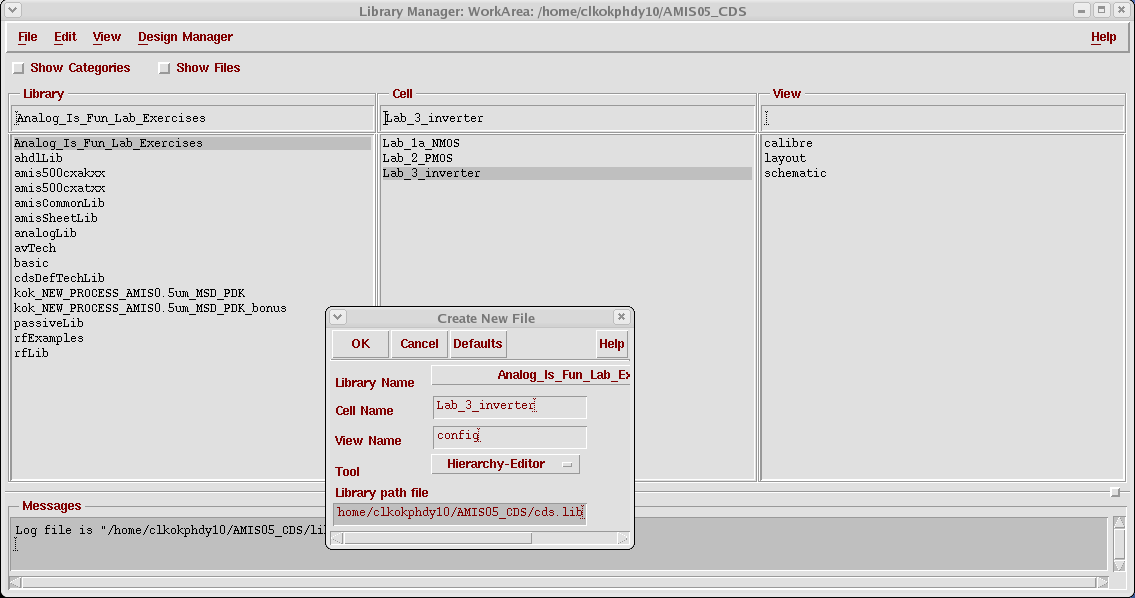Open the Design Manager menu
Screen dimensions: 1135x598
pyautogui.click(x=185, y=37)
